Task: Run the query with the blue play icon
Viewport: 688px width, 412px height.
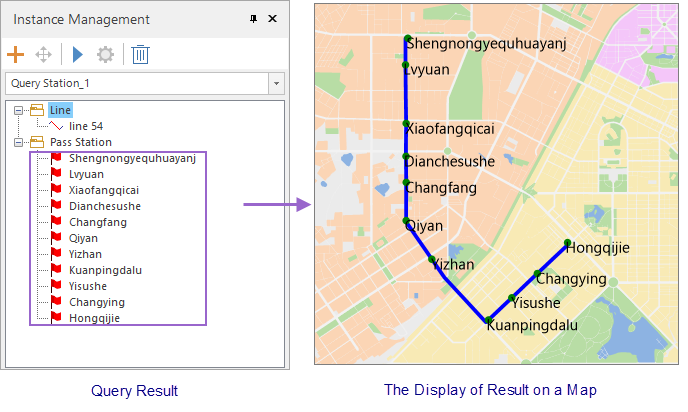Action: [78, 54]
